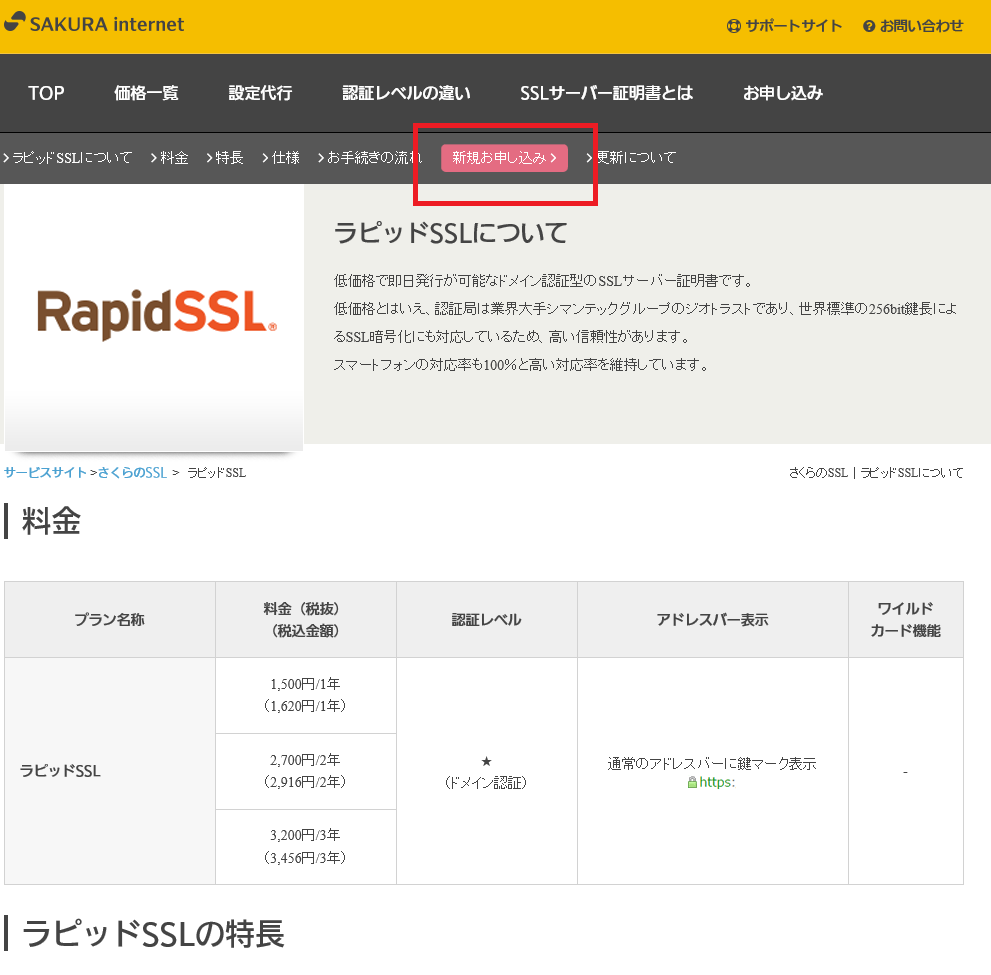Click the 2,700円/2年 price cell

(305, 771)
